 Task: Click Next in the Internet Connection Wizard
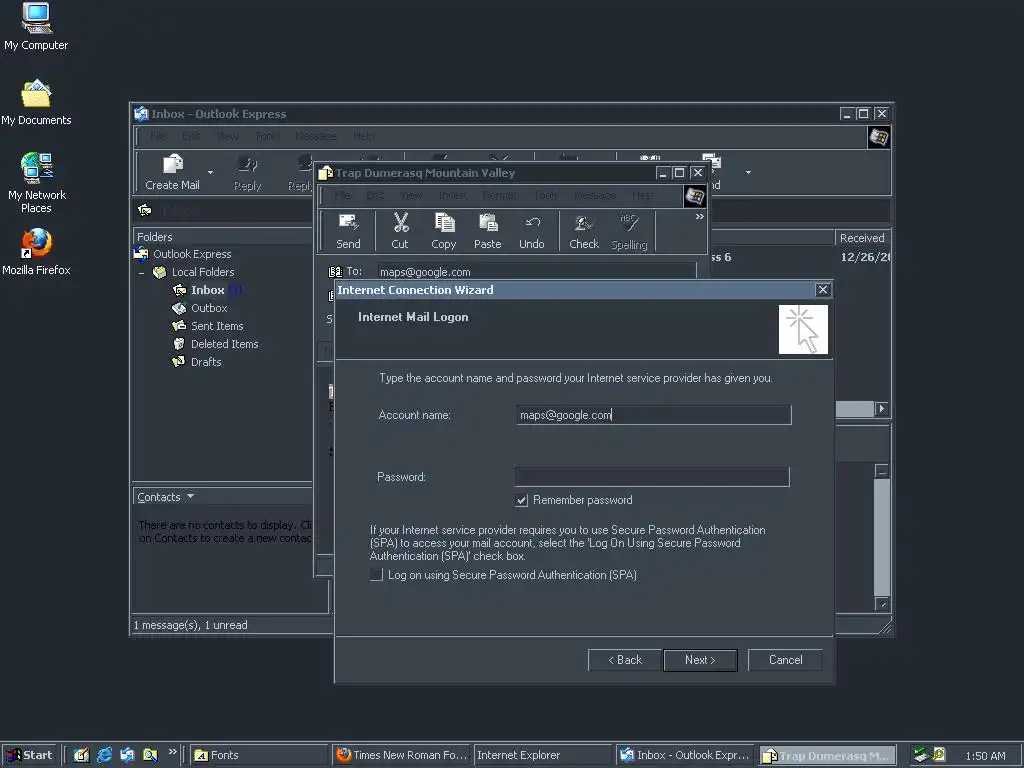700,660
